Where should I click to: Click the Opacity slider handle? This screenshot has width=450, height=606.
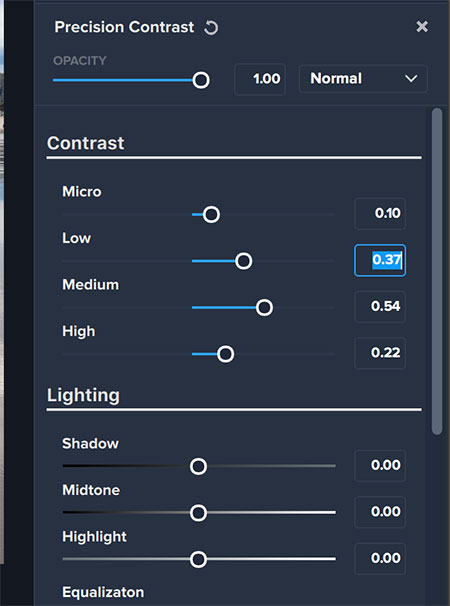(201, 80)
